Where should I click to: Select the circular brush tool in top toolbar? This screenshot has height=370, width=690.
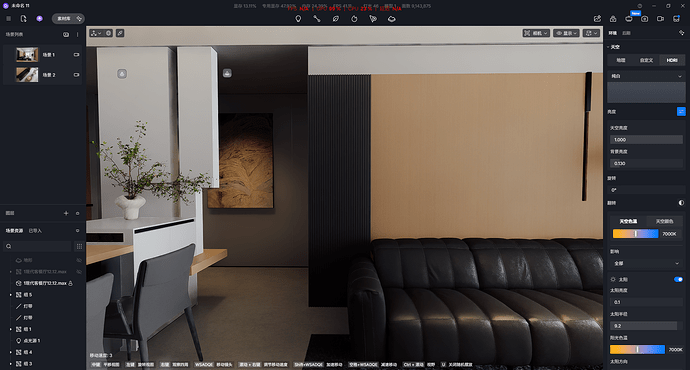(354, 18)
